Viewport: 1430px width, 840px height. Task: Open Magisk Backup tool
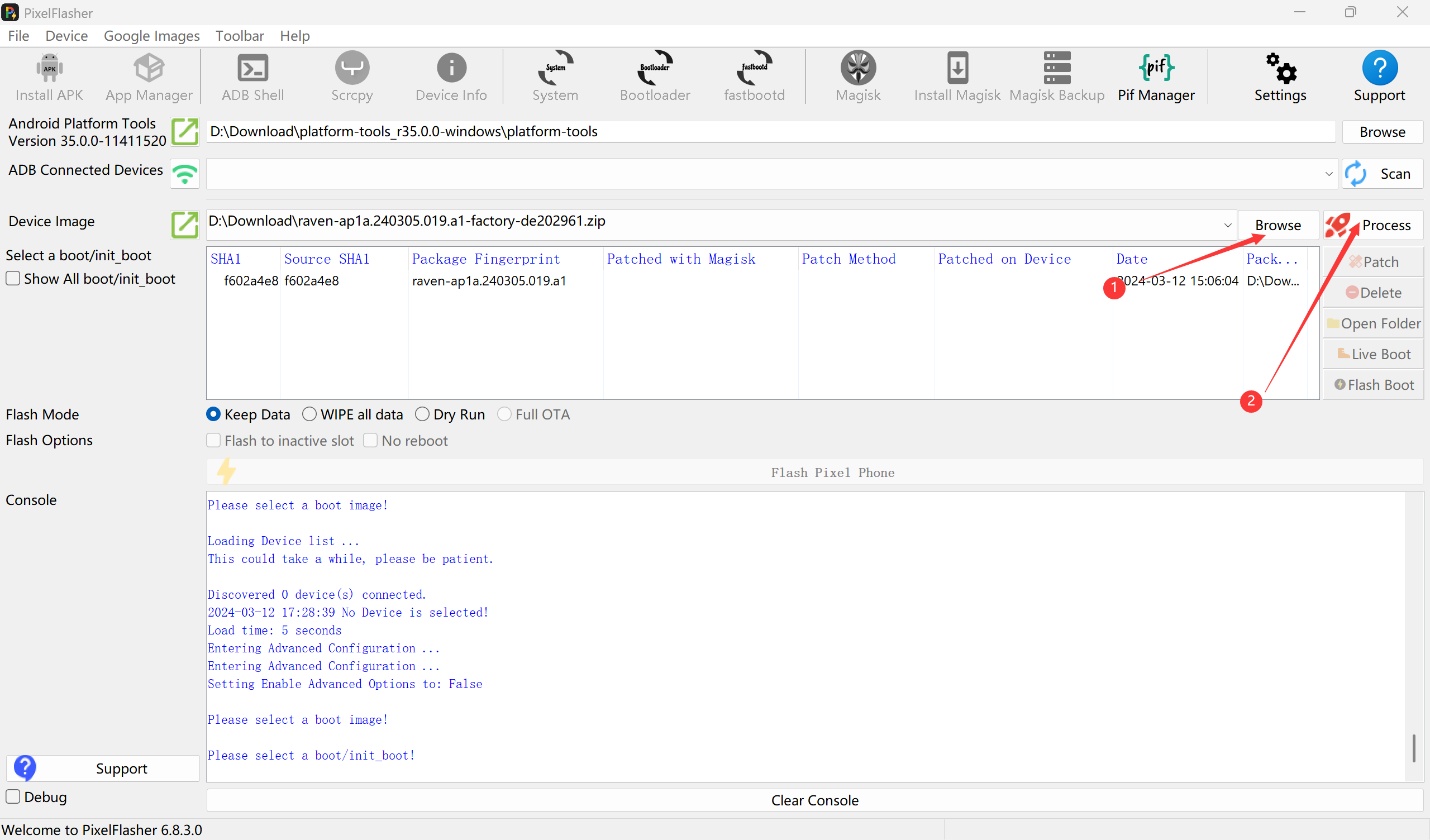click(x=1057, y=77)
